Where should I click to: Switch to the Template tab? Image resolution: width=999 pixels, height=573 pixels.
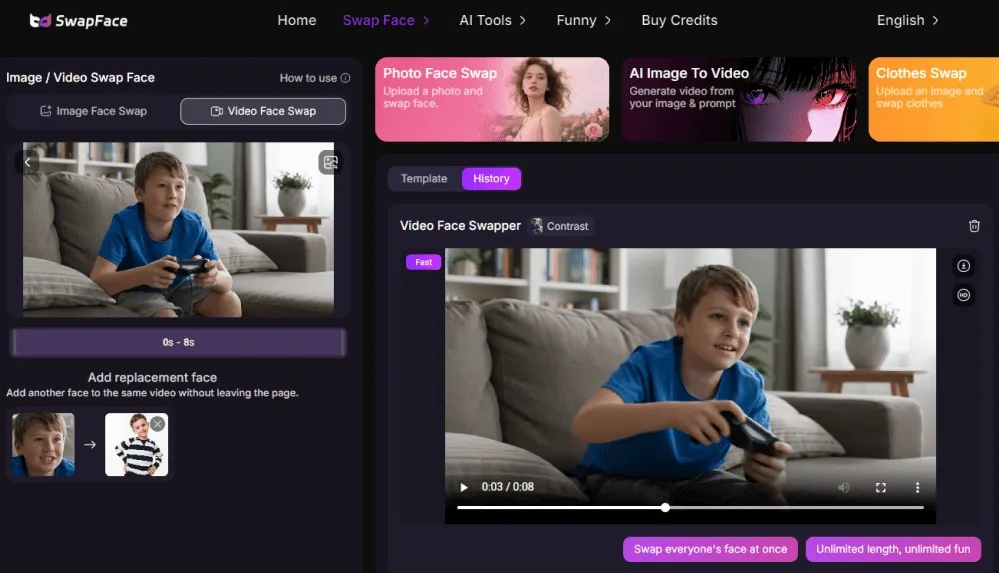pos(424,179)
